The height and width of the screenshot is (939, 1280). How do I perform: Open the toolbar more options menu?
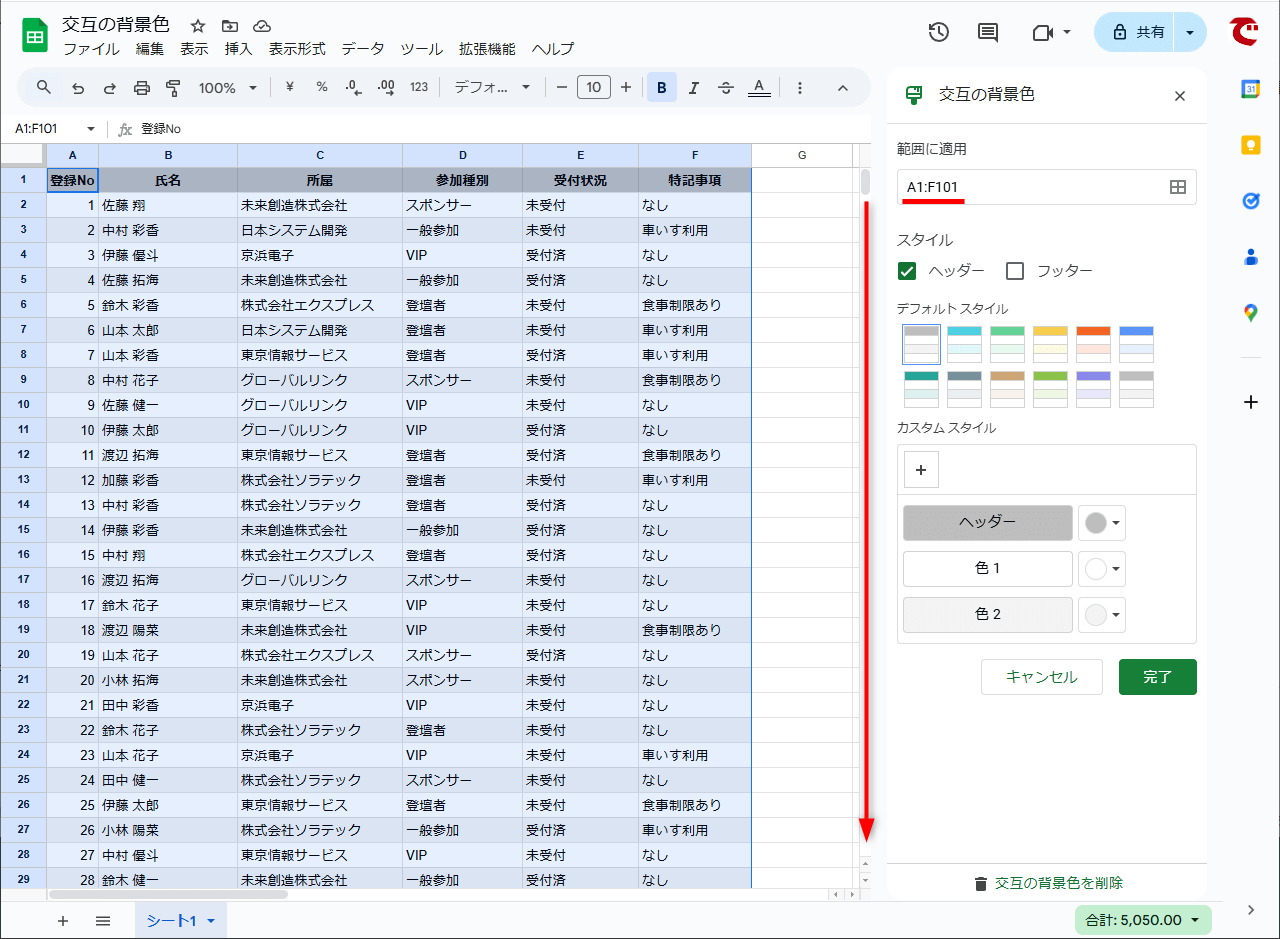pos(800,88)
